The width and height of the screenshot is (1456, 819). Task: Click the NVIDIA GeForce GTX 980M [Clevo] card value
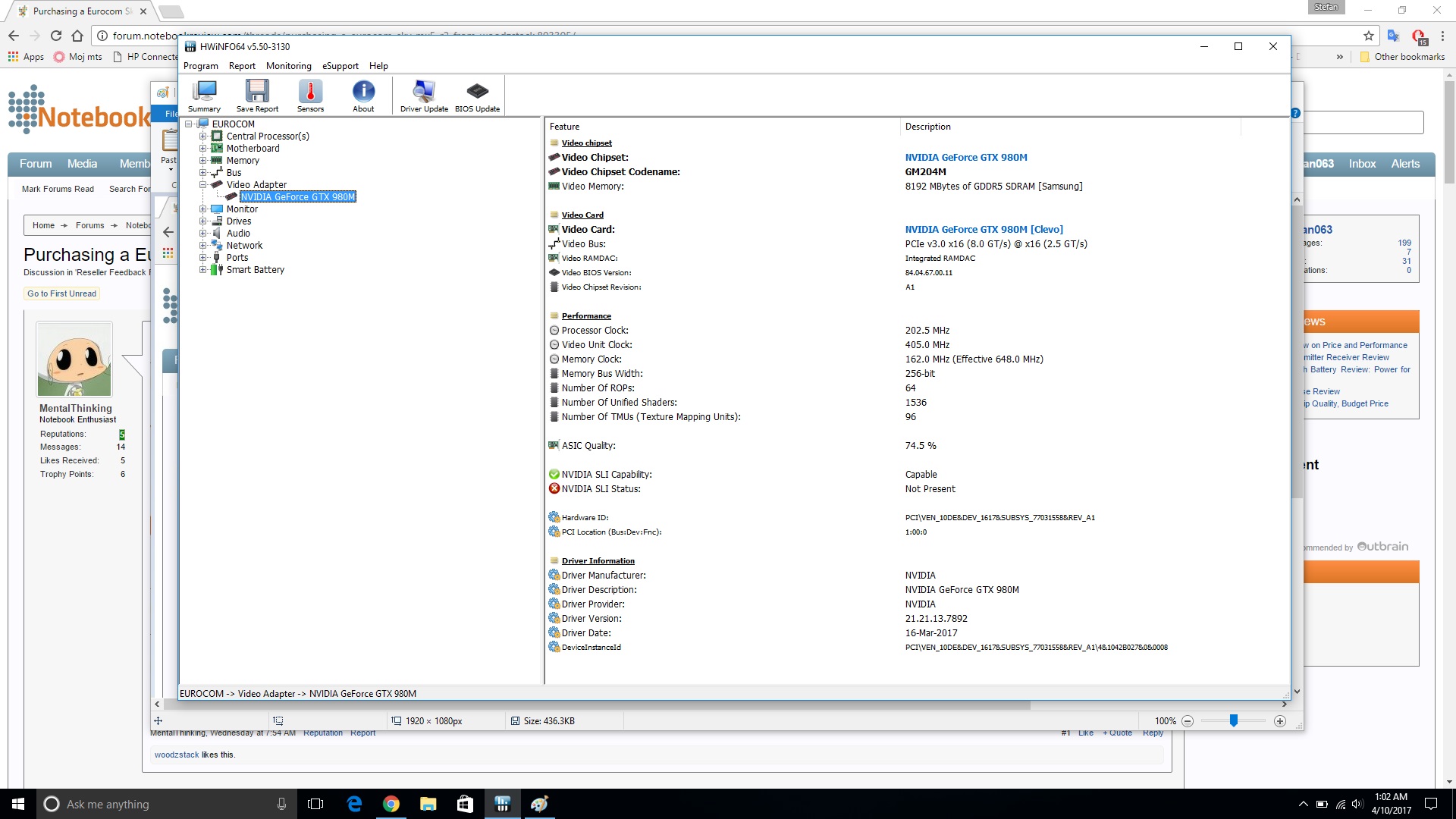(984, 230)
